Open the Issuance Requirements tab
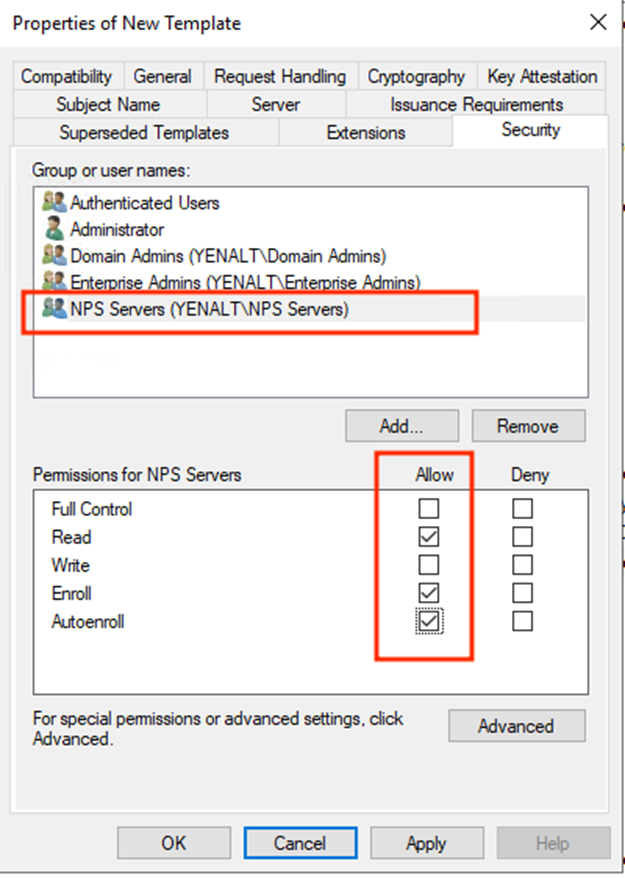This screenshot has height=878, width=625. 477,104
